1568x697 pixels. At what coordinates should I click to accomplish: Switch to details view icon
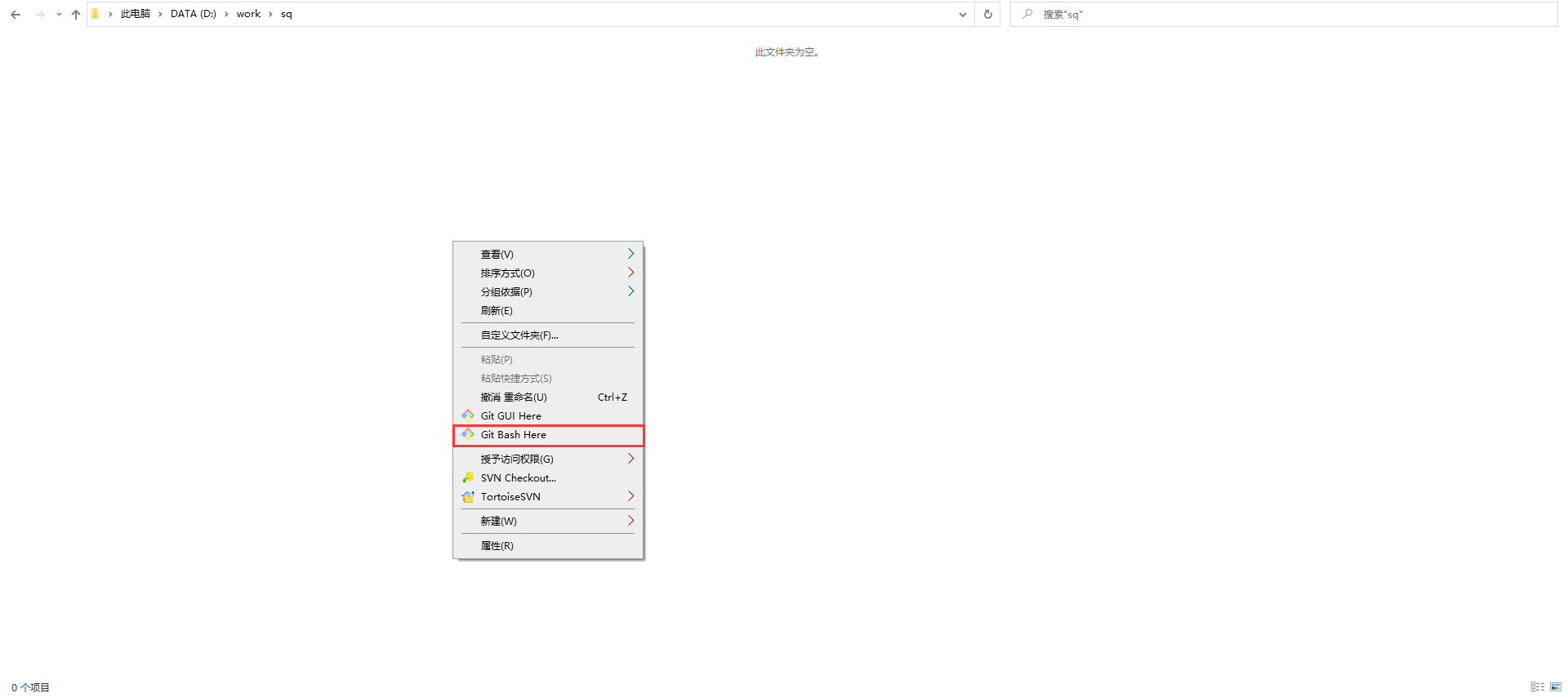[x=1538, y=687]
